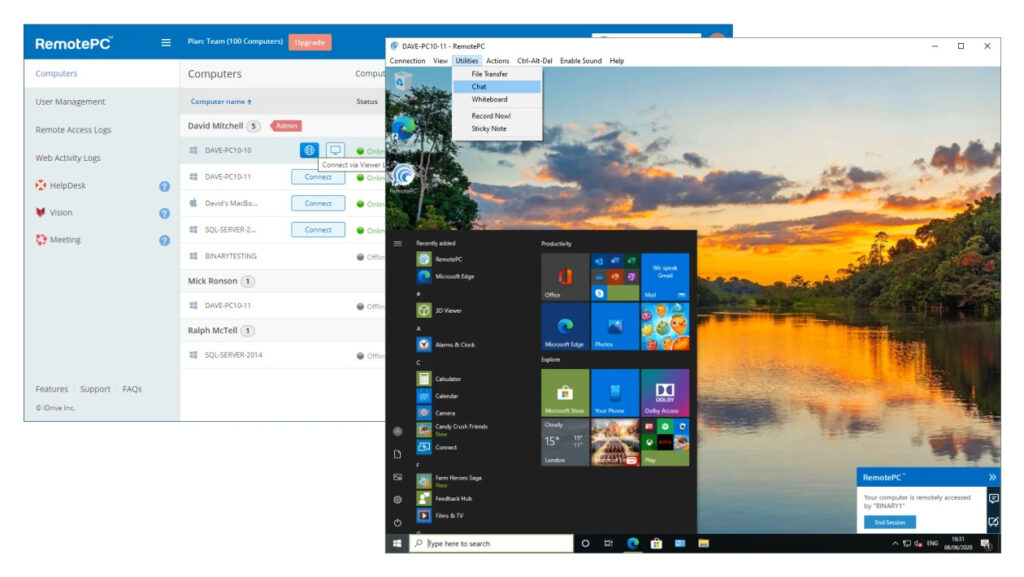The width and height of the screenshot is (1024, 577).
Task: Choose File Transfer in Utilities menu
Action: (x=489, y=74)
